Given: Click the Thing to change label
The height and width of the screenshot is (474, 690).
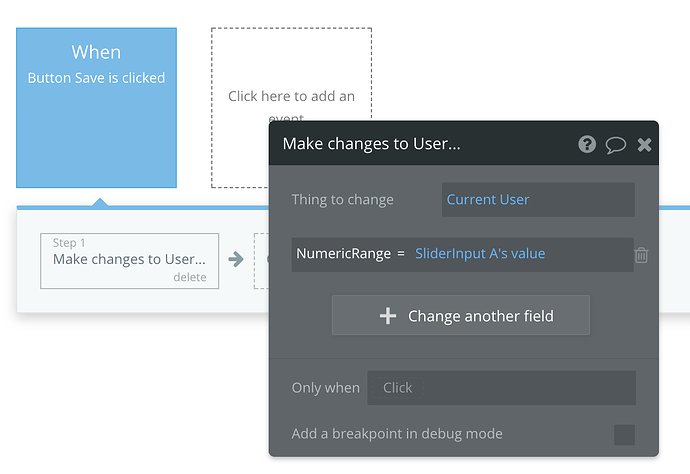Looking at the screenshot, I should pyautogui.click(x=342, y=200).
